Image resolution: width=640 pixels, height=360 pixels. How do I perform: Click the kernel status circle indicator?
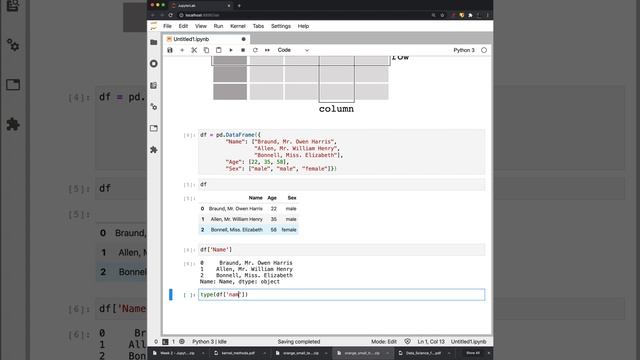484,50
